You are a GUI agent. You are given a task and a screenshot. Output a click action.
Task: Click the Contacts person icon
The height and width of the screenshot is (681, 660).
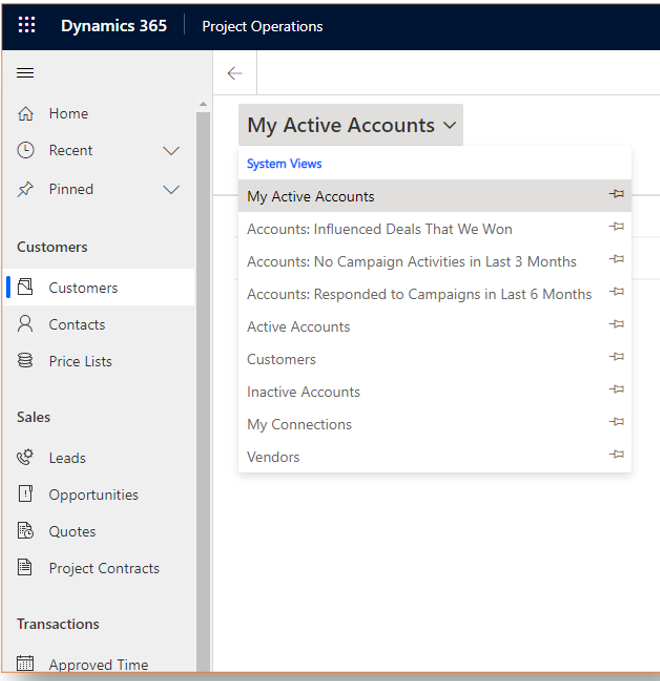(x=25, y=324)
